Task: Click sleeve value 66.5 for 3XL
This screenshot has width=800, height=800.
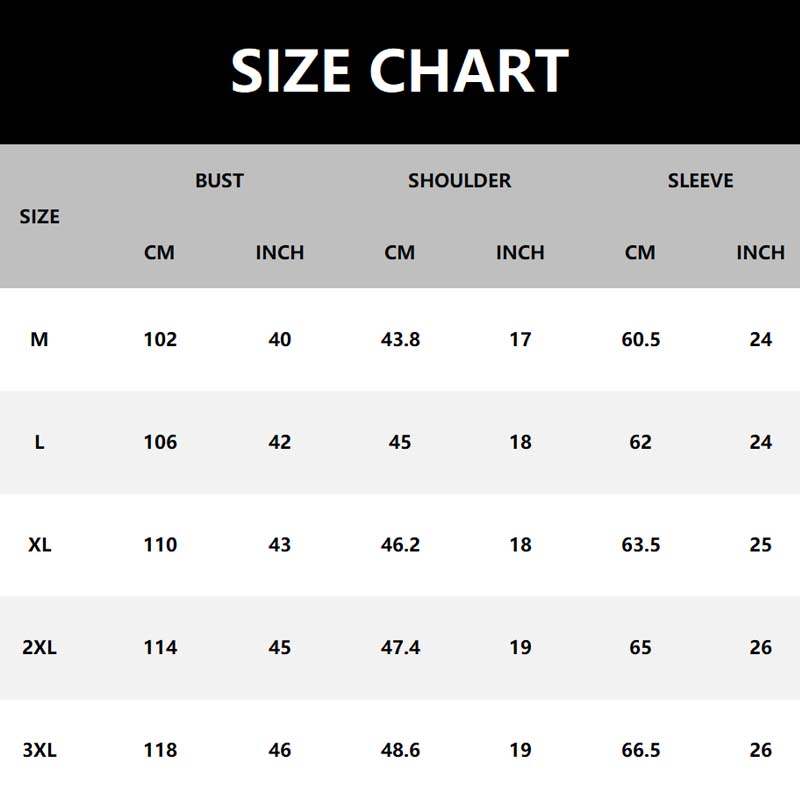Action: 640,750
